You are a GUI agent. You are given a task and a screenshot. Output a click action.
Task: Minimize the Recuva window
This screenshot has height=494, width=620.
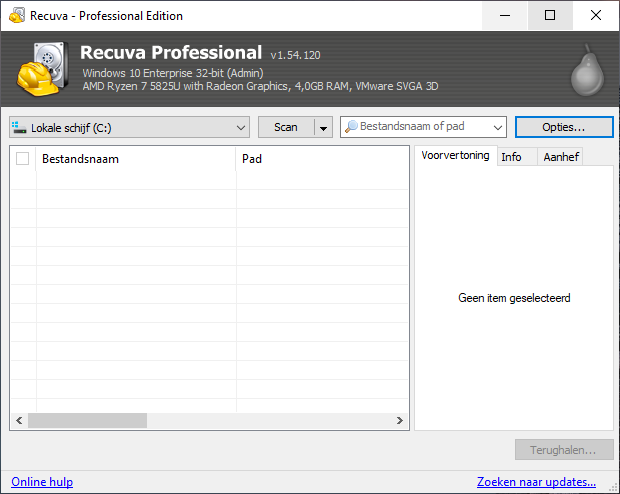tap(505, 15)
